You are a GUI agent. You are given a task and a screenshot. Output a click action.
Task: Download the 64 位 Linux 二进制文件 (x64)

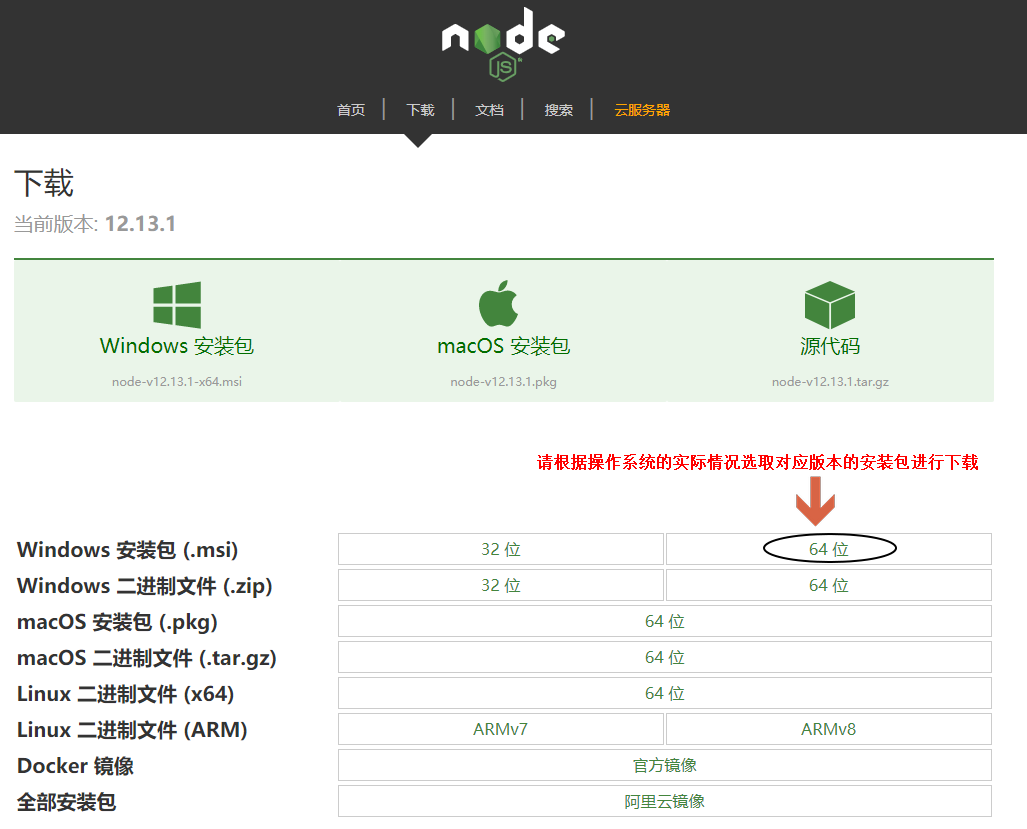coord(664,692)
